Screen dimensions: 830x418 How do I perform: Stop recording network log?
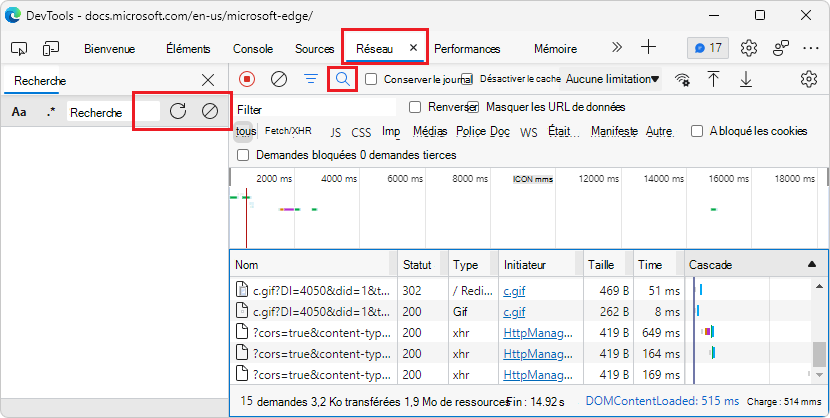pos(247,79)
